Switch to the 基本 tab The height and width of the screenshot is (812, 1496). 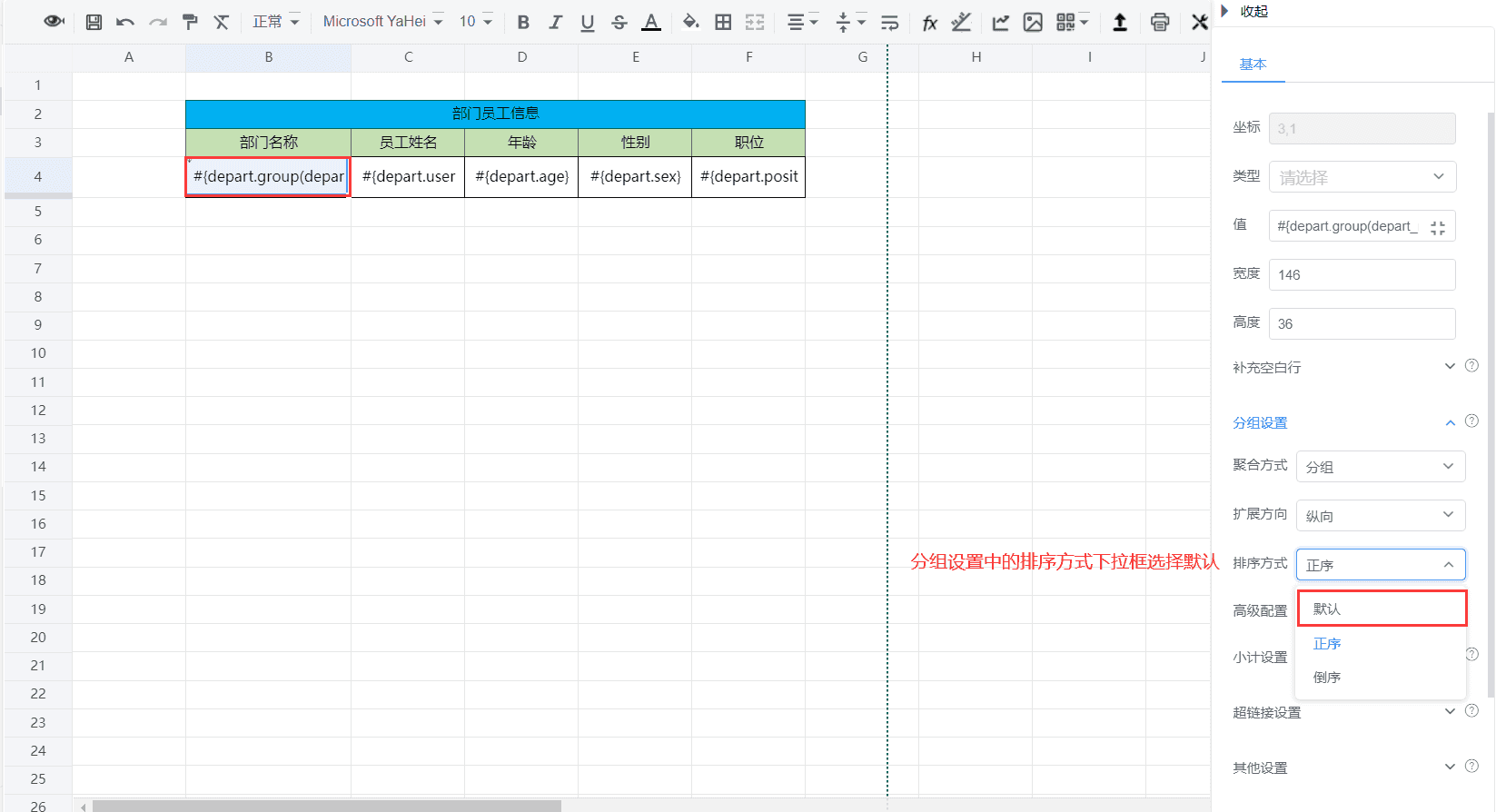1253,64
